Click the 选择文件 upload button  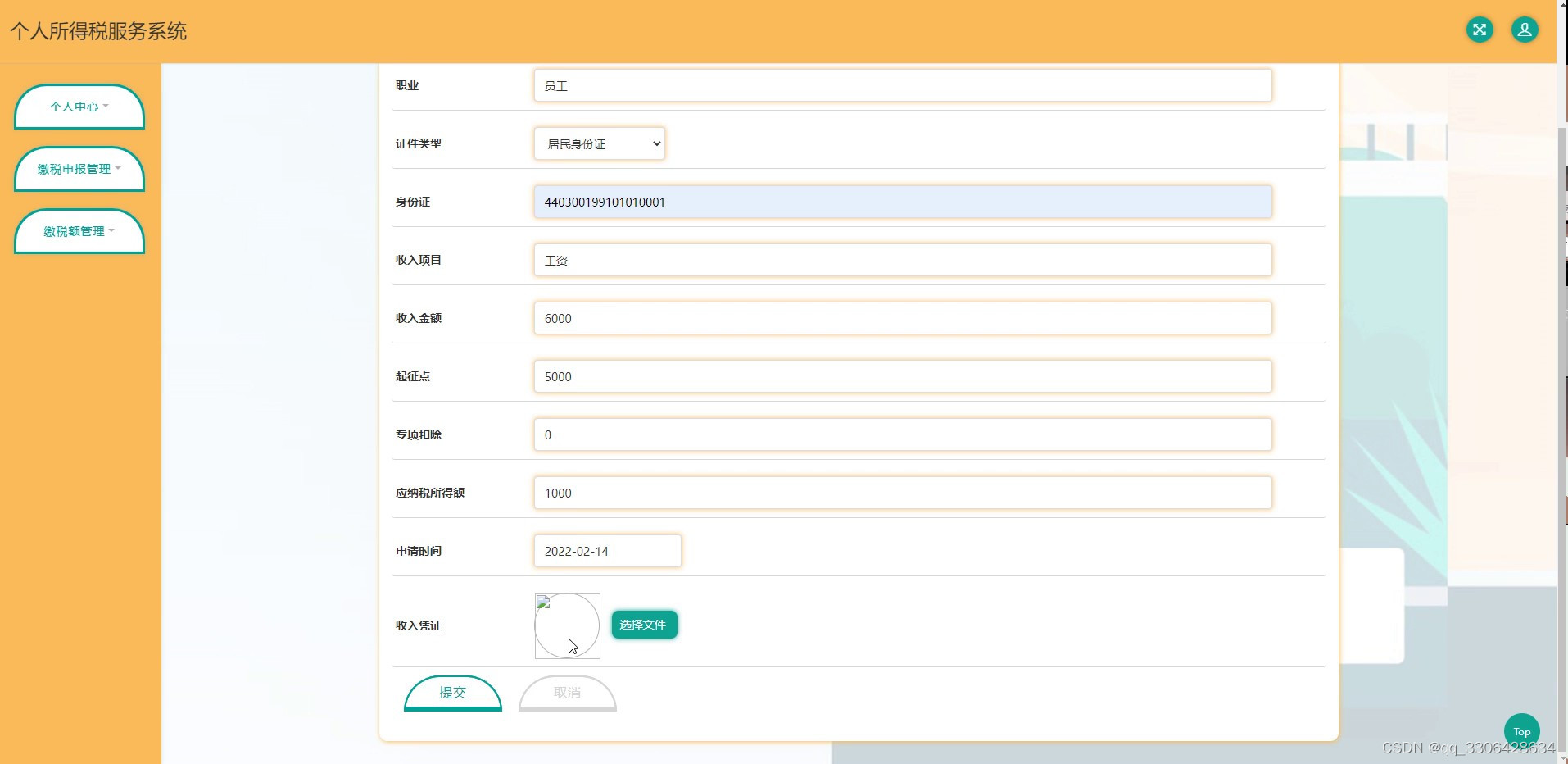pyautogui.click(x=644, y=625)
